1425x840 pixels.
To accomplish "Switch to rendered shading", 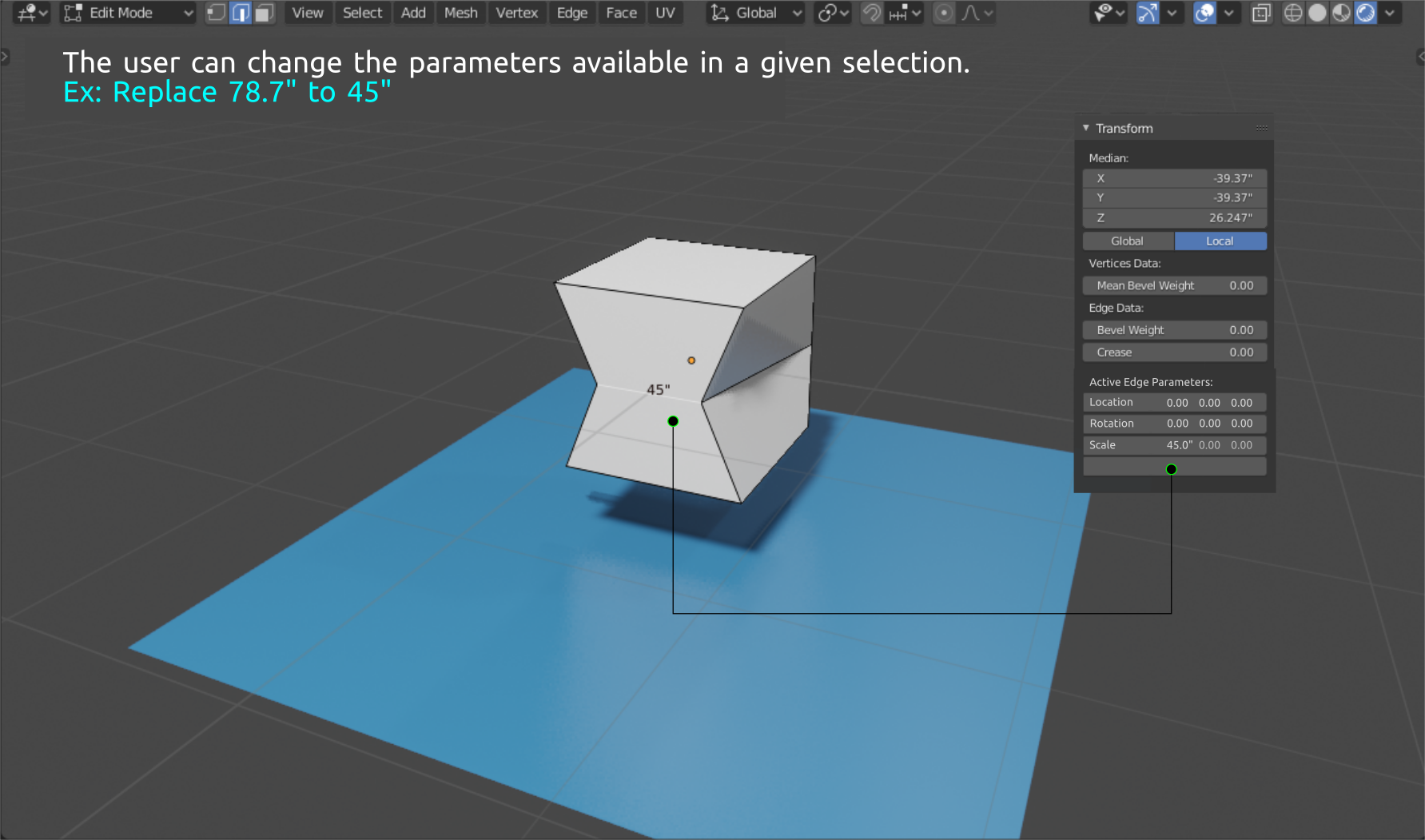I will (x=1366, y=13).
